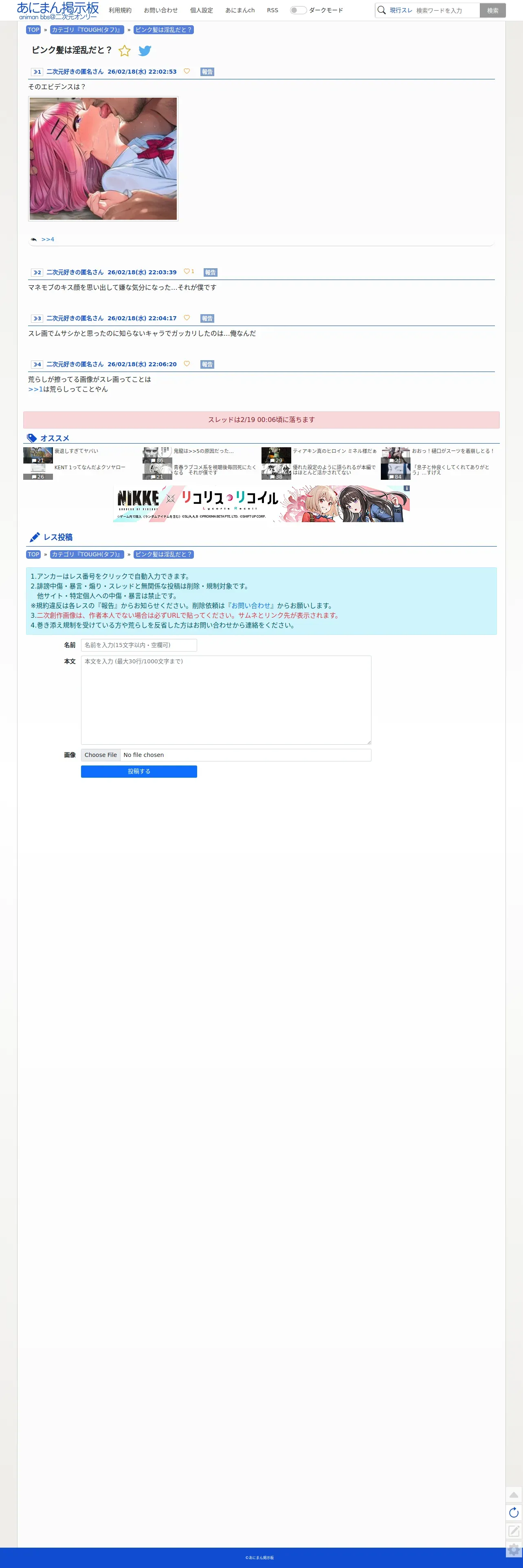Viewport: 523px width, 1568px height.
Task: Submit the reply with 投稿する button
Action: (139, 771)
